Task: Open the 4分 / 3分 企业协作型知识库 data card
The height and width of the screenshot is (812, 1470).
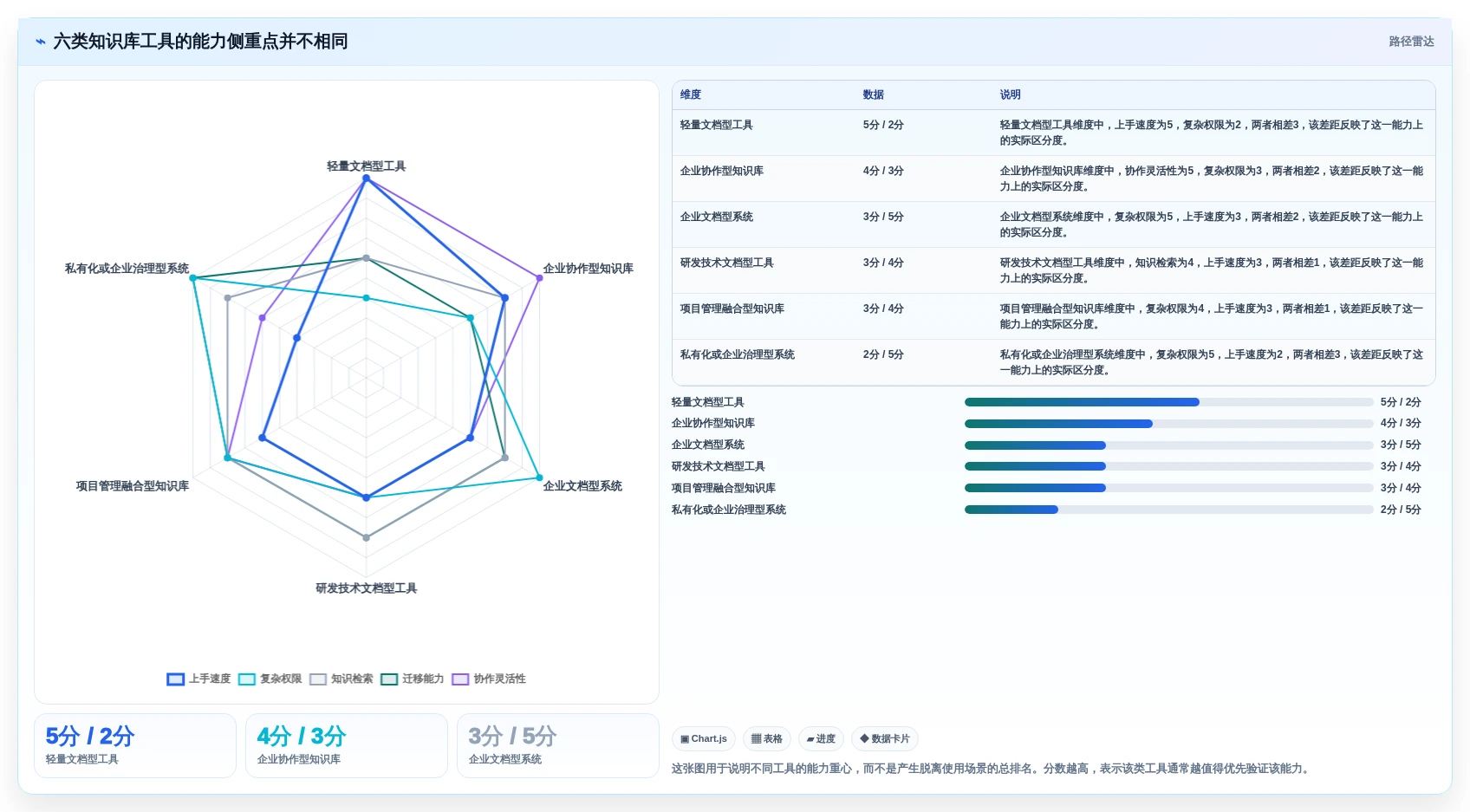Action: tap(347, 745)
